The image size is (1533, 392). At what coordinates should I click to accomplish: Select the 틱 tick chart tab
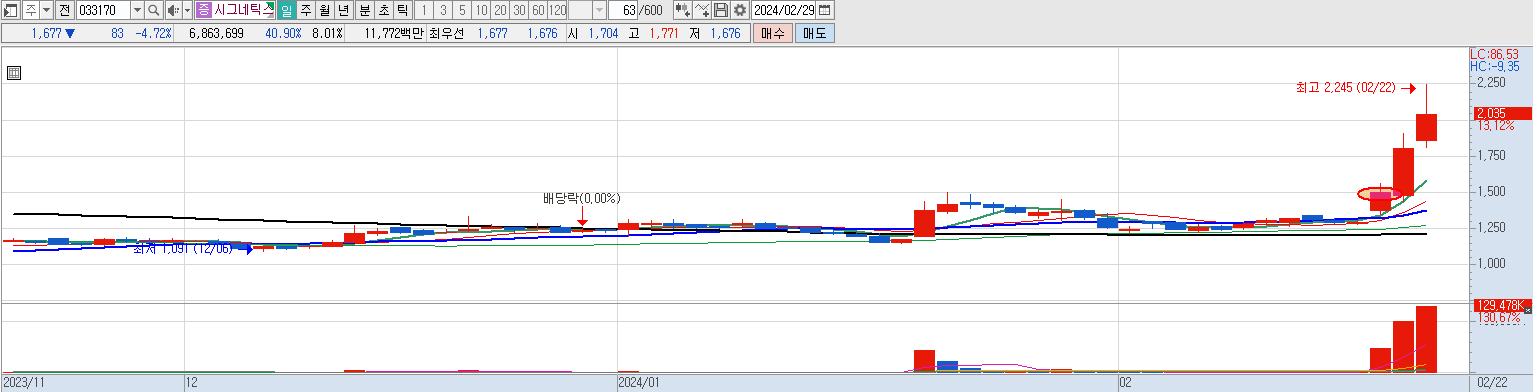point(402,10)
